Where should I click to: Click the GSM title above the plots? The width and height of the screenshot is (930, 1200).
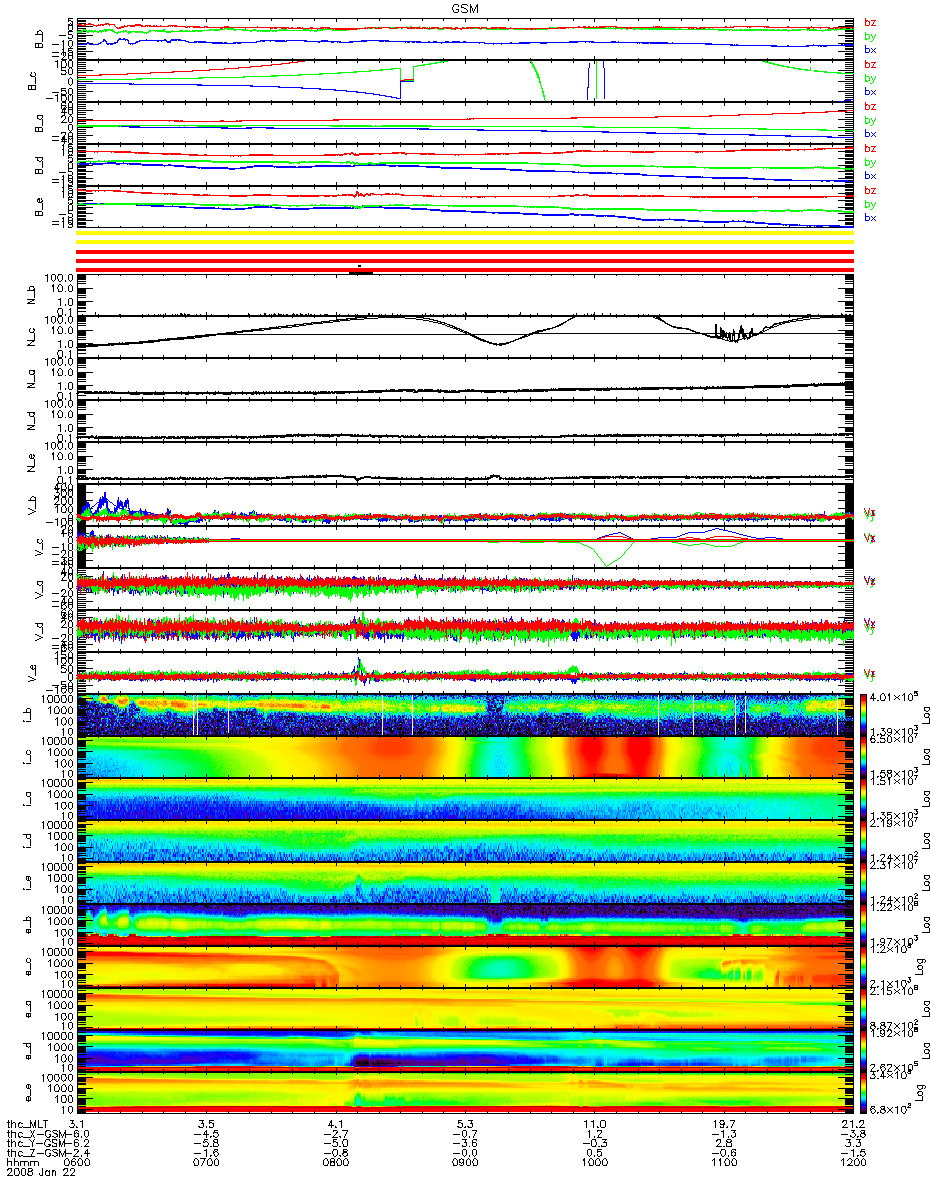pos(463,7)
